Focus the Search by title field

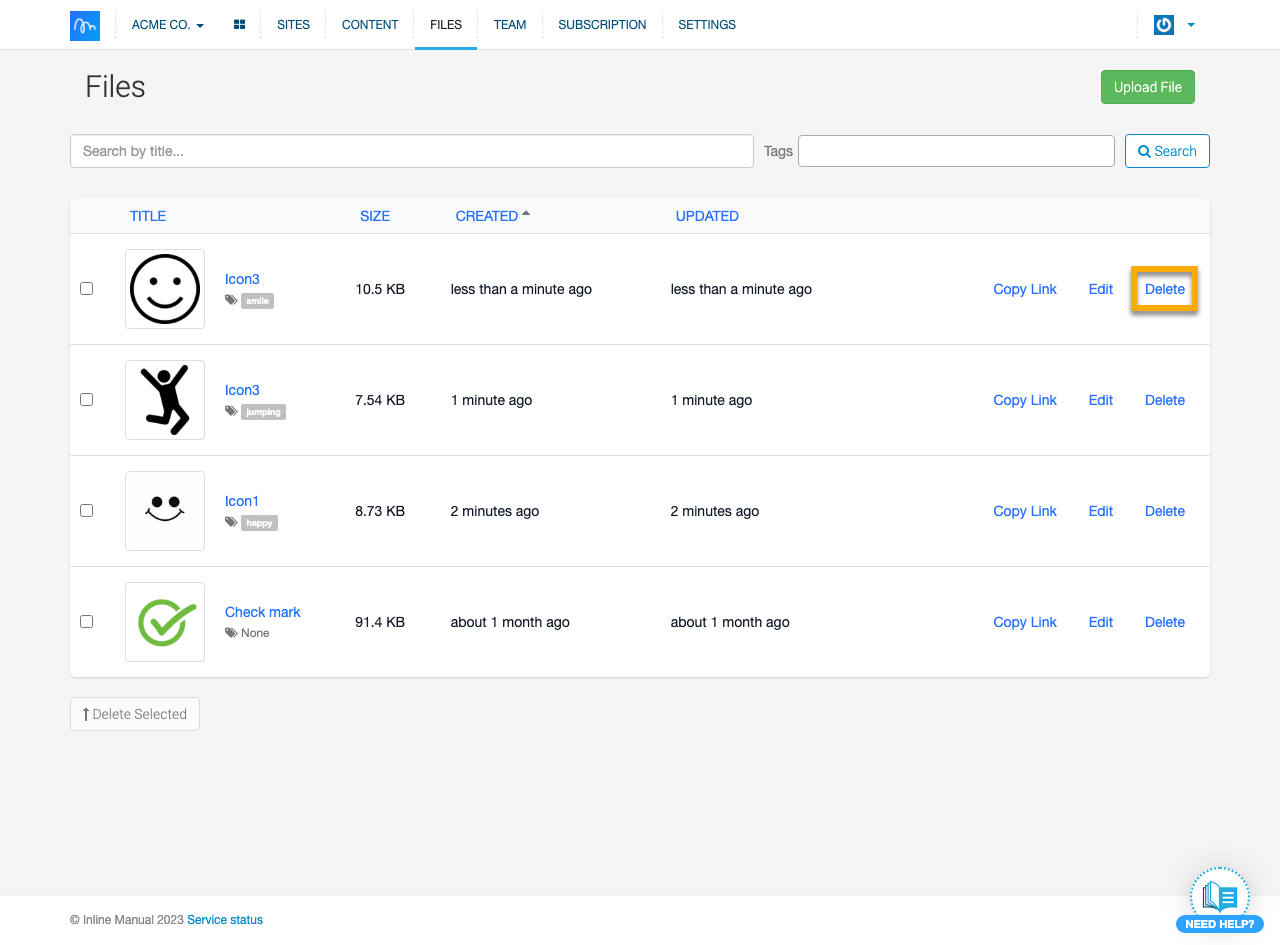(411, 151)
